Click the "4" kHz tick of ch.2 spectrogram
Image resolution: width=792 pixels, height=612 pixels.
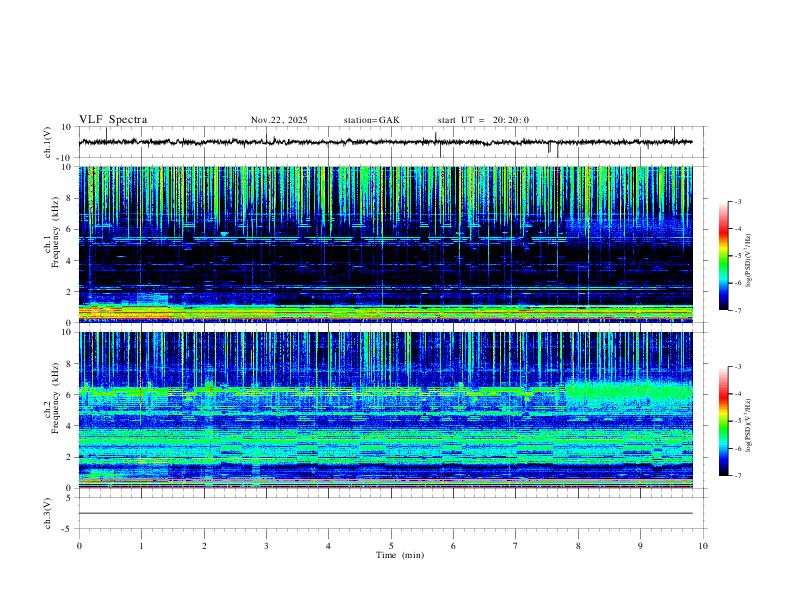coord(70,426)
